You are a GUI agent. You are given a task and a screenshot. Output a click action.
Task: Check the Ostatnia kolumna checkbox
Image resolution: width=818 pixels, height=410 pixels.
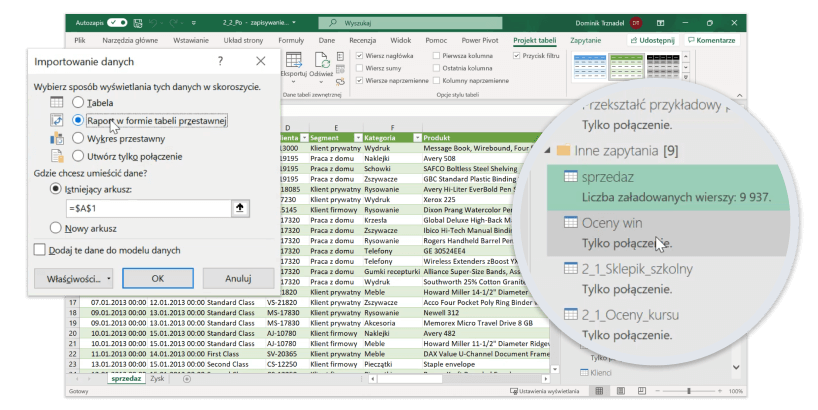[436, 68]
